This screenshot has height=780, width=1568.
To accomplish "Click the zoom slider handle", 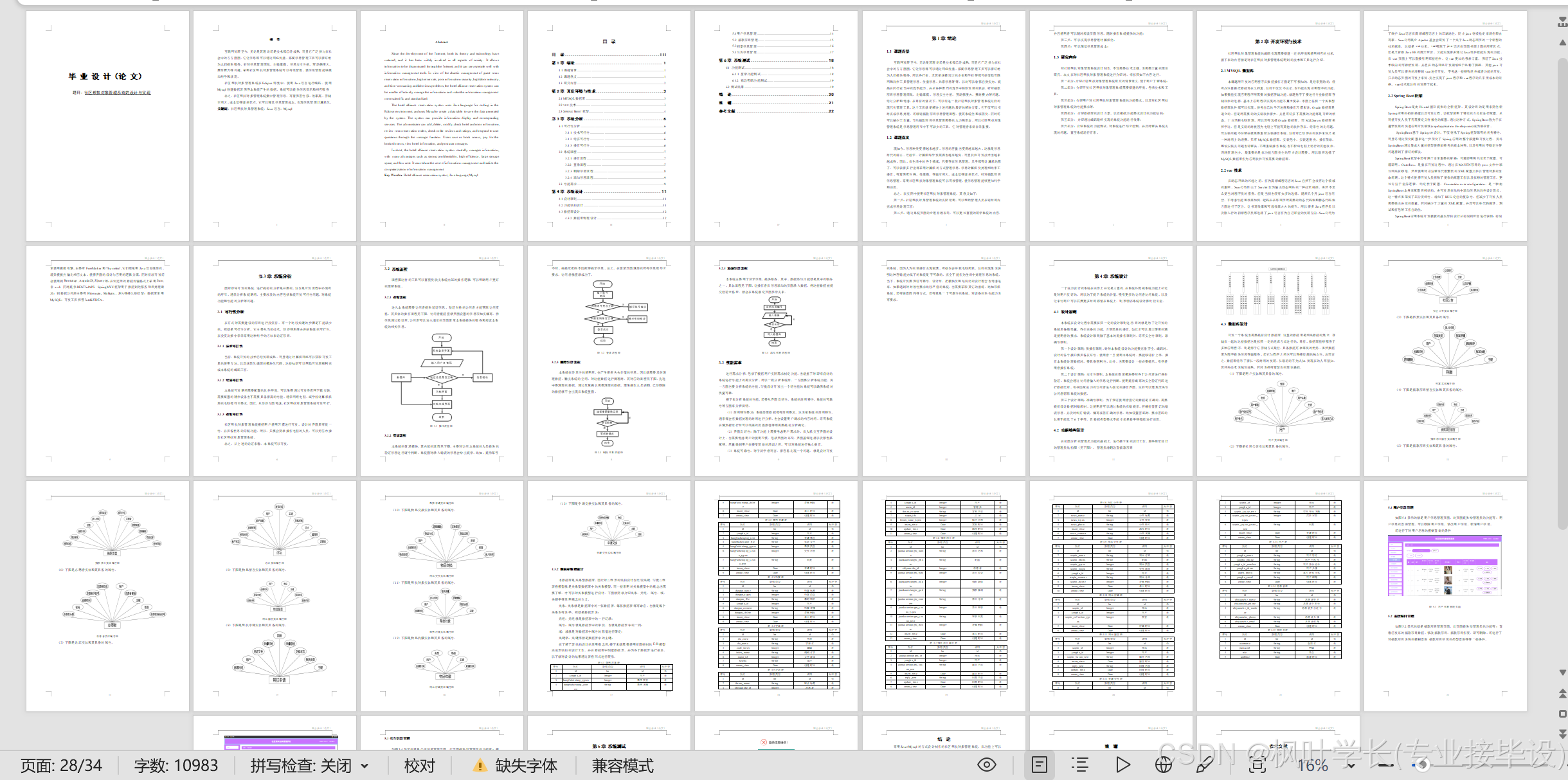I will coord(1423,765).
